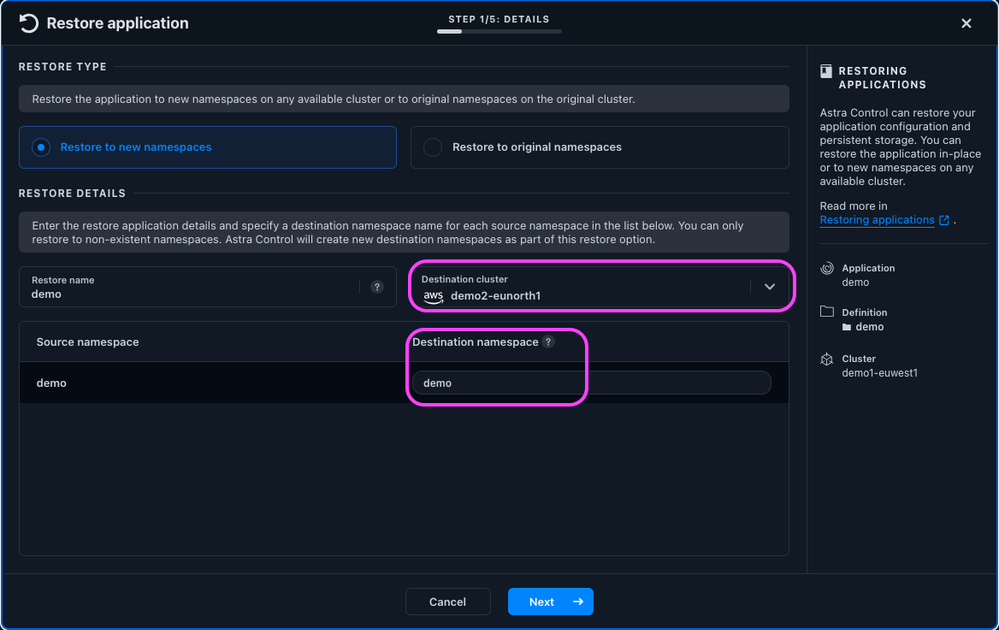999x630 pixels.
Task: Click the STEP 1/5: DETAILS label
Action: point(499,19)
